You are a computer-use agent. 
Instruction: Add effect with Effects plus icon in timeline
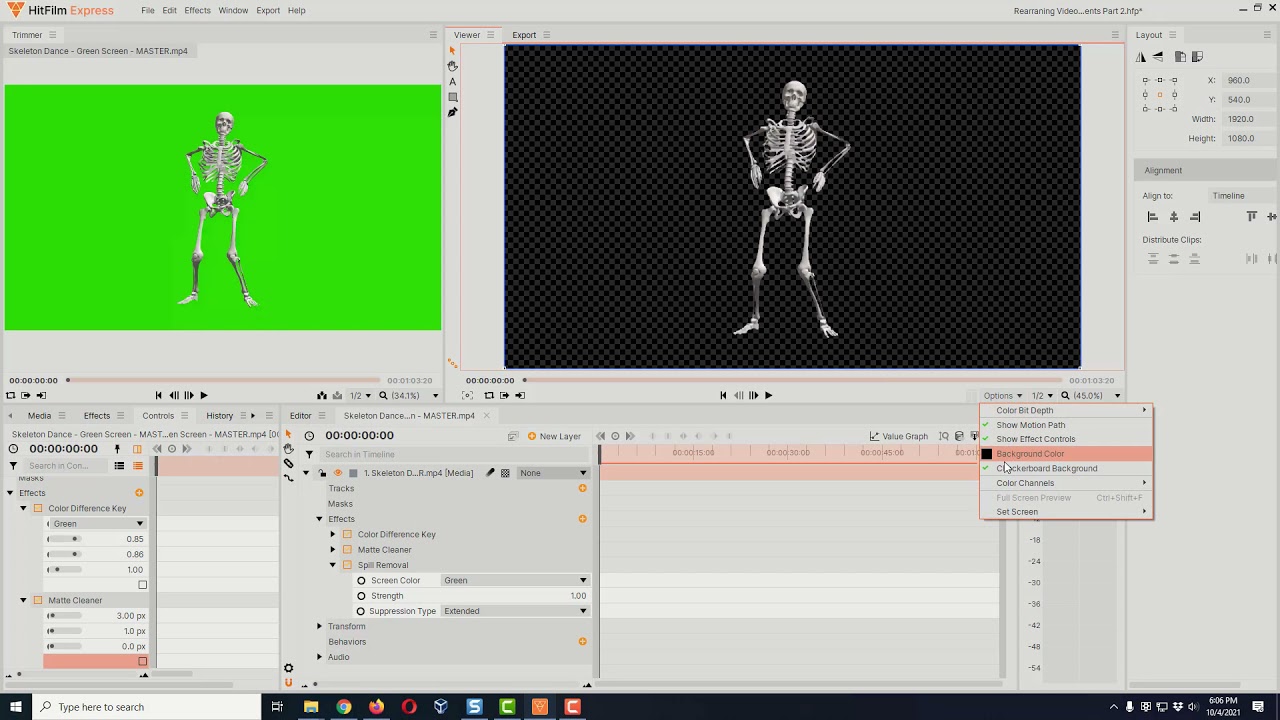[x=582, y=519]
